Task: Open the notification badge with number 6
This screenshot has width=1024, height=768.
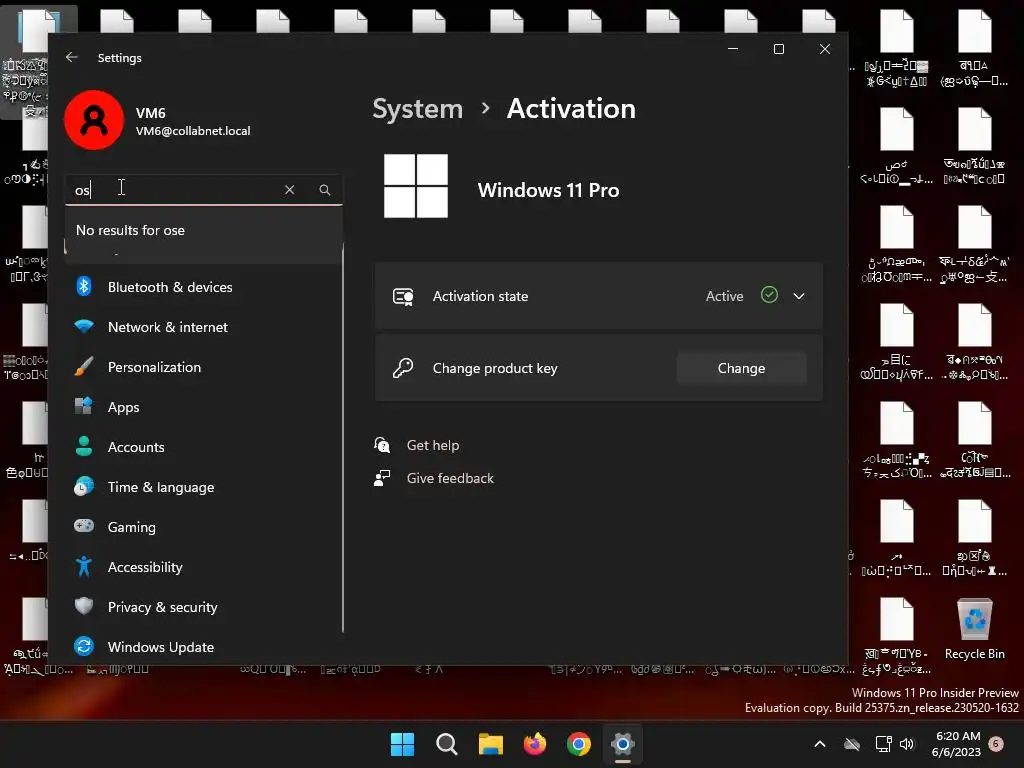Action: coord(996,743)
